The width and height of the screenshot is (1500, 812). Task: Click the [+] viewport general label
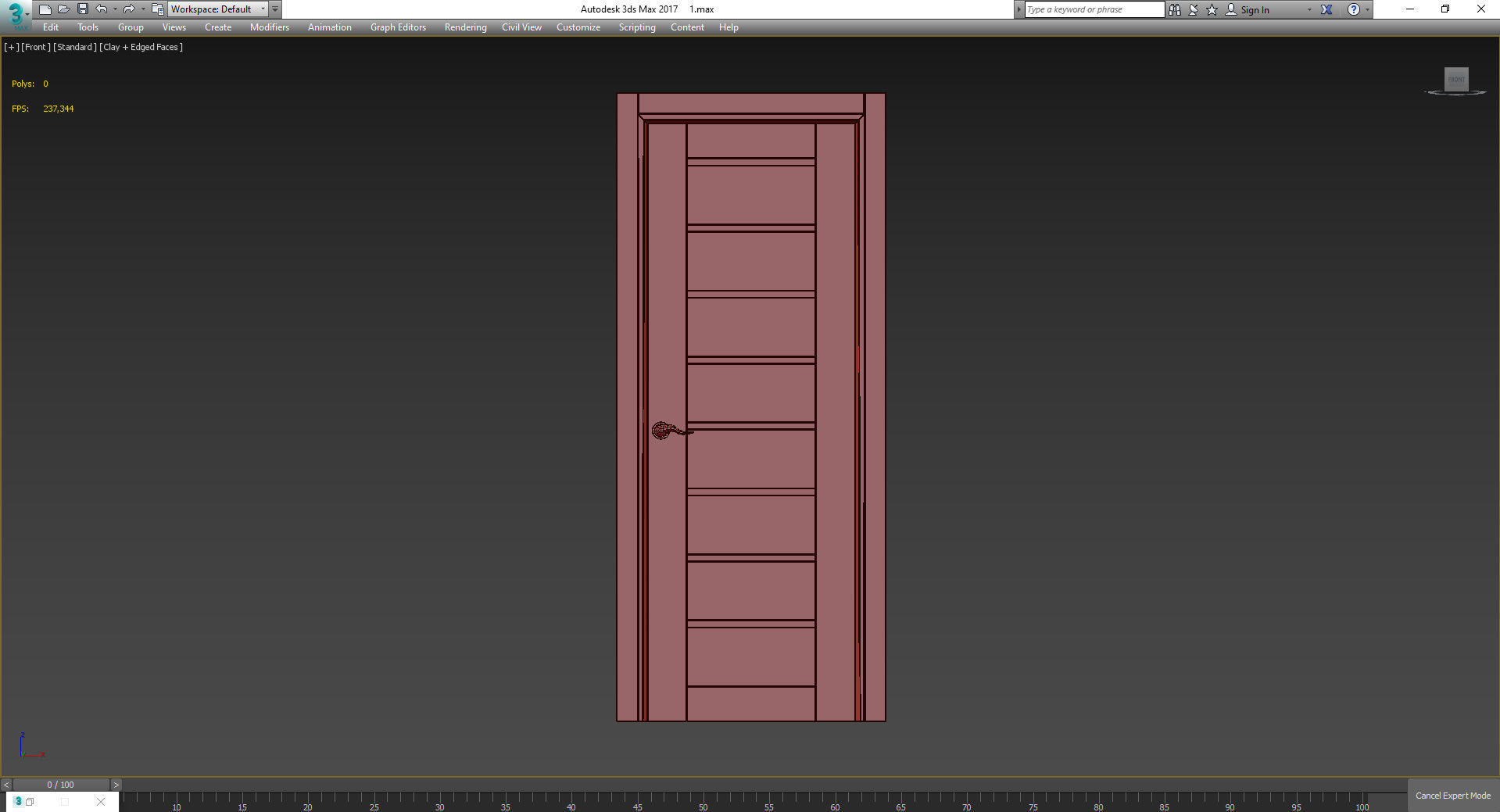[x=11, y=47]
